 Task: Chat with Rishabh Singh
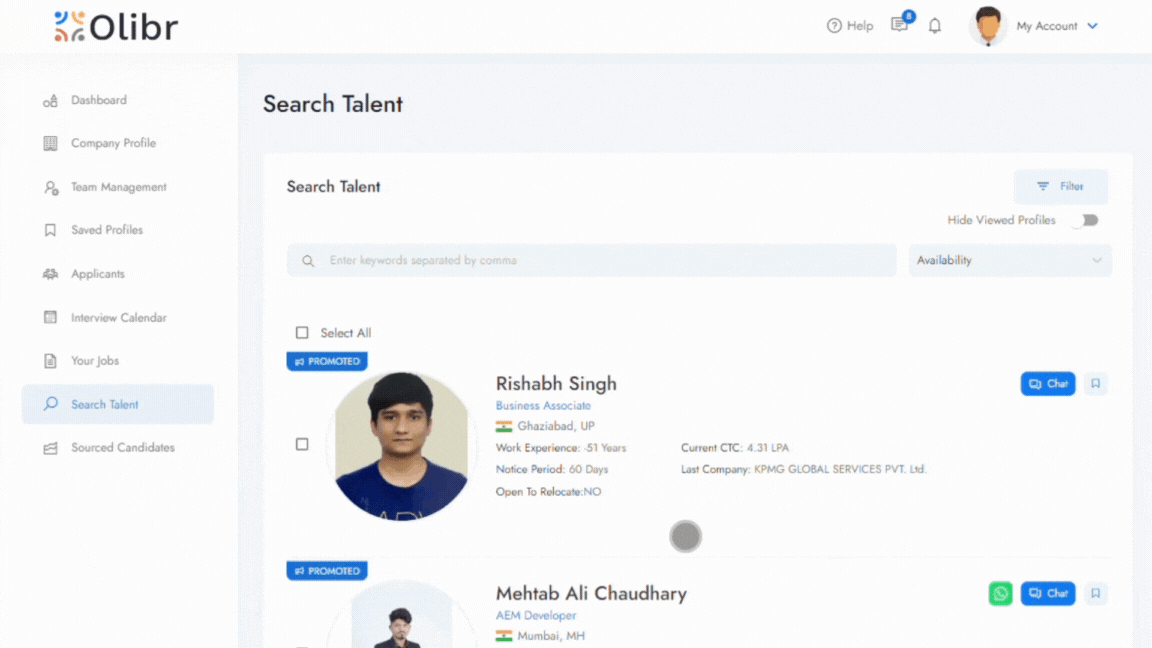pos(1048,384)
